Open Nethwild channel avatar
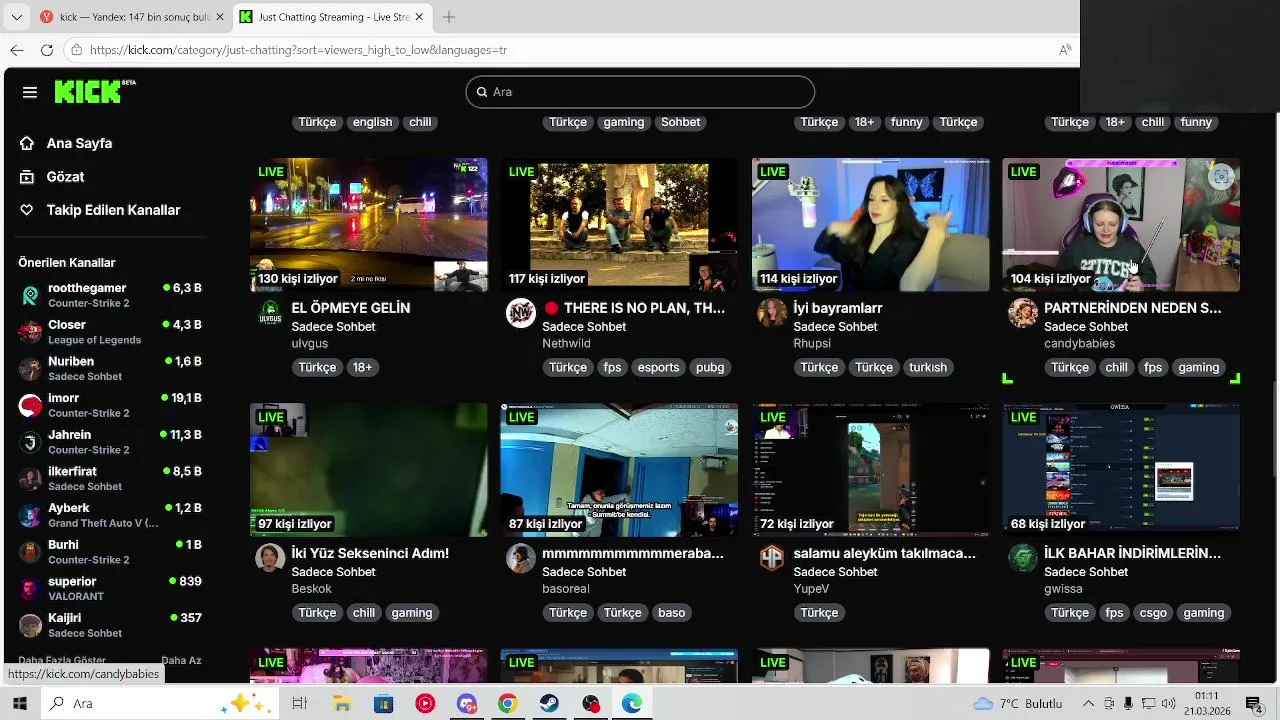Viewport: 1280px width, 720px height. (521, 313)
